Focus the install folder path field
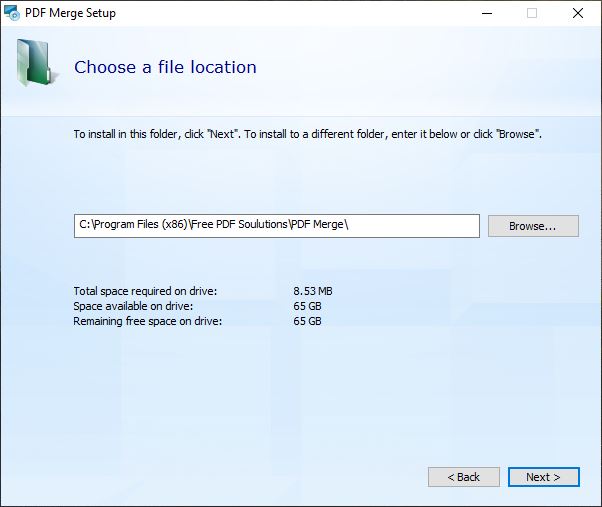This screenshot has height=507, width=602. coord(277,226)
